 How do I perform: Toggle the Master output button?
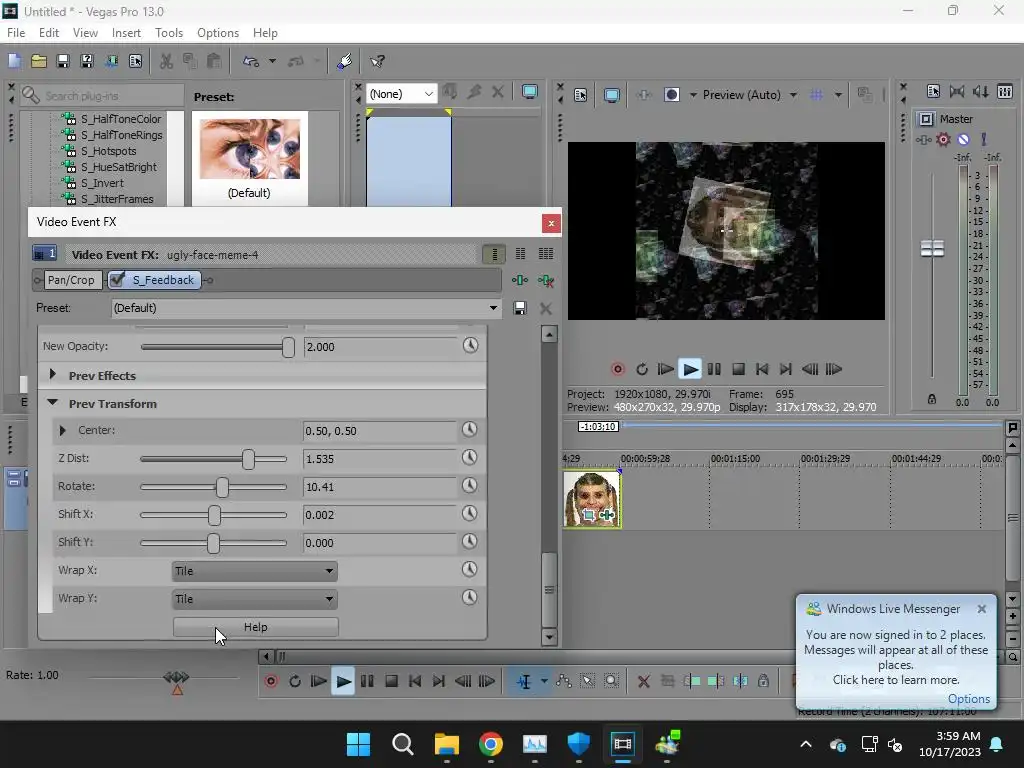pyautogui.click(x=926, y=119)
